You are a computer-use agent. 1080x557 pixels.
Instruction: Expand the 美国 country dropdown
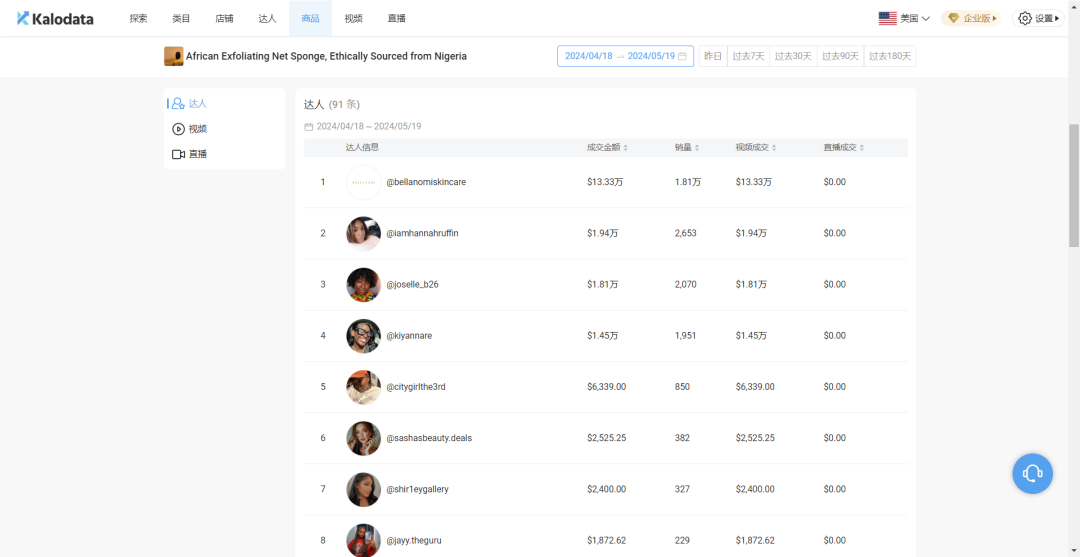point(904,18)
